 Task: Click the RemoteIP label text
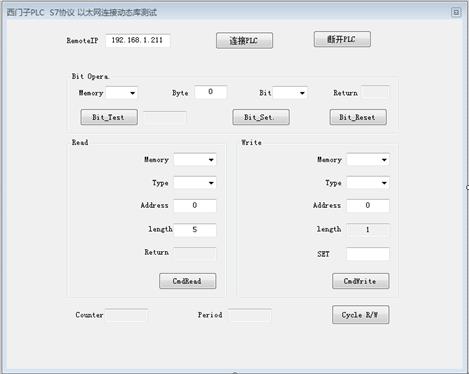[x=82, y=41]
